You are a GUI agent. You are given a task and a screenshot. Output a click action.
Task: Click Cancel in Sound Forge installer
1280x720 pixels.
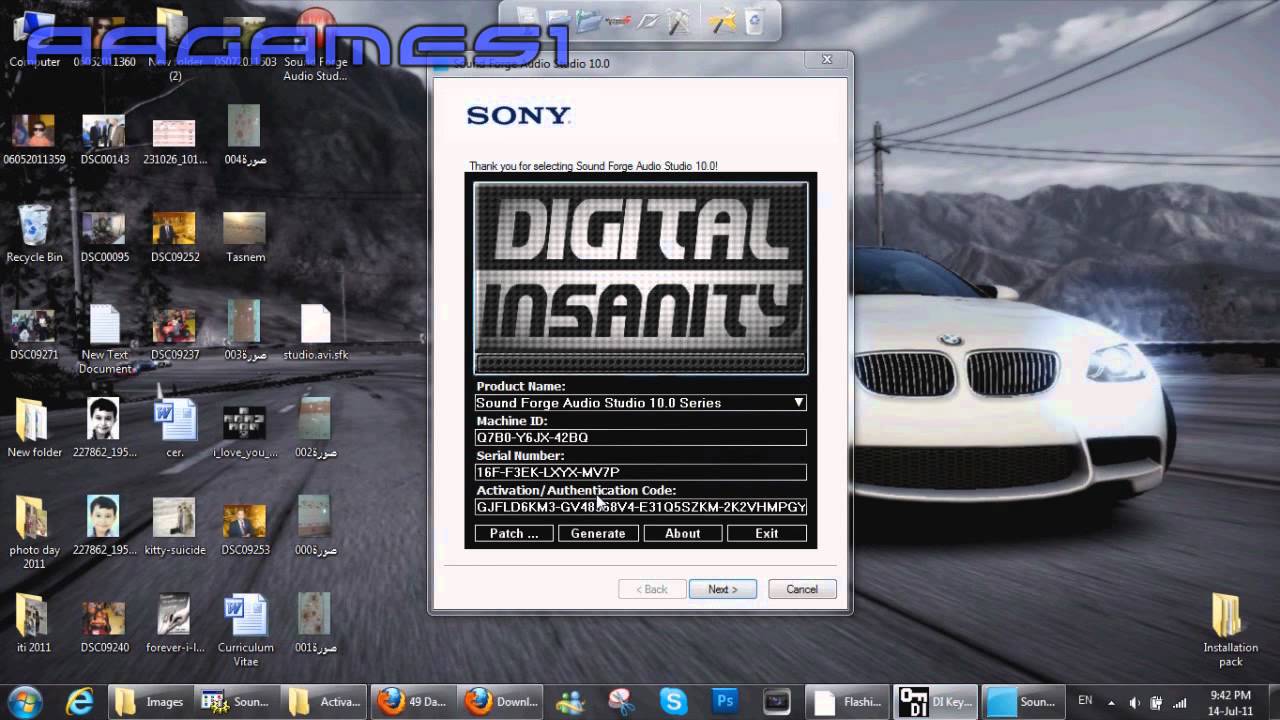tap(801, 589)
